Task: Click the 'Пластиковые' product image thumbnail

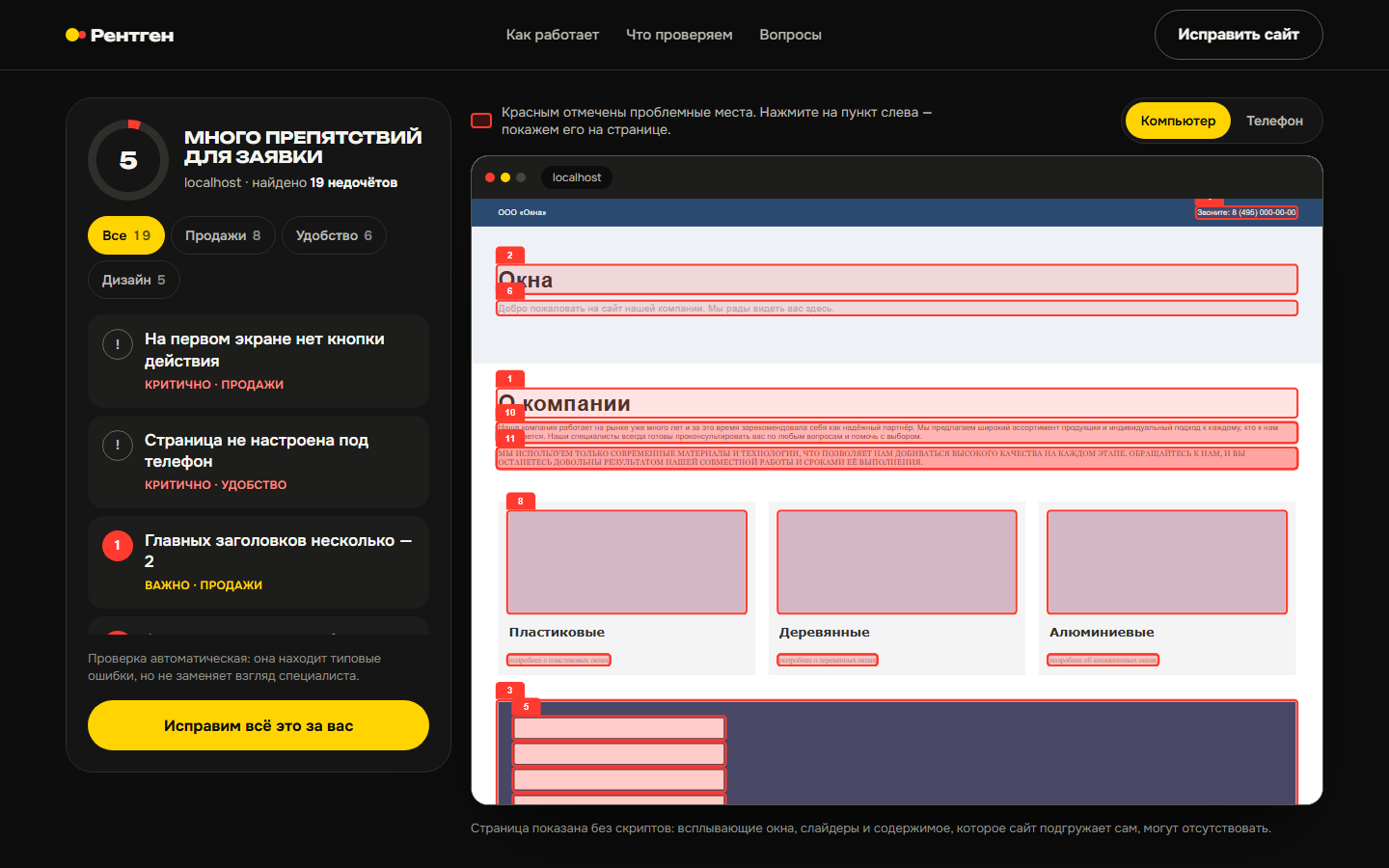Action: 627,562
